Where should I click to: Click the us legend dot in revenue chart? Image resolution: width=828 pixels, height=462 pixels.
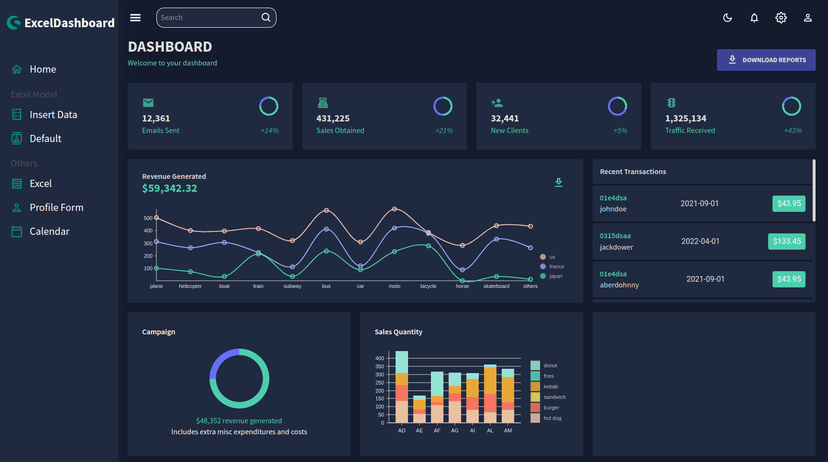coord(542,257)
